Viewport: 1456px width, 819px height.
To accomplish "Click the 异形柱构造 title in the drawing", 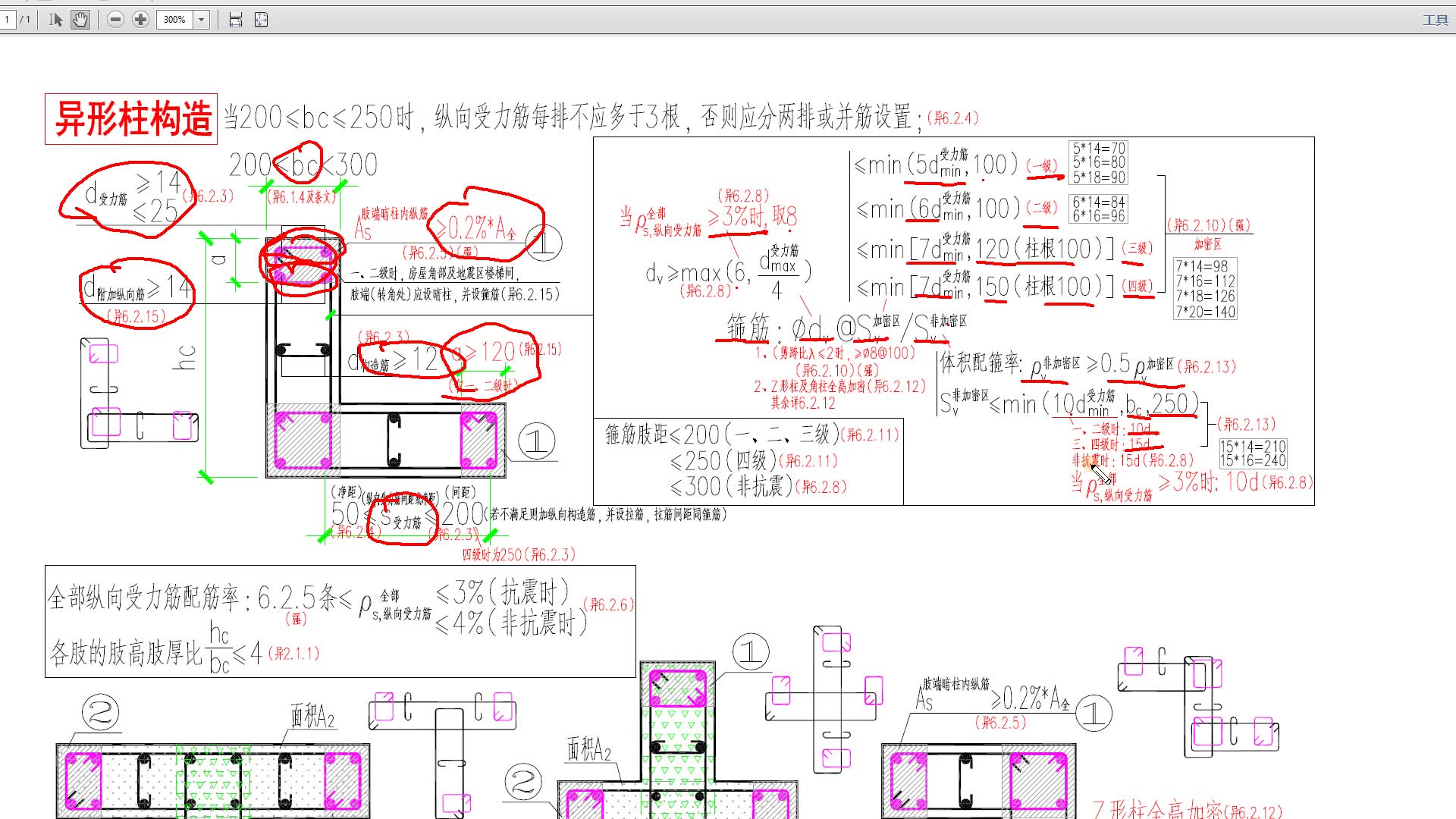I will coord(132,119).
